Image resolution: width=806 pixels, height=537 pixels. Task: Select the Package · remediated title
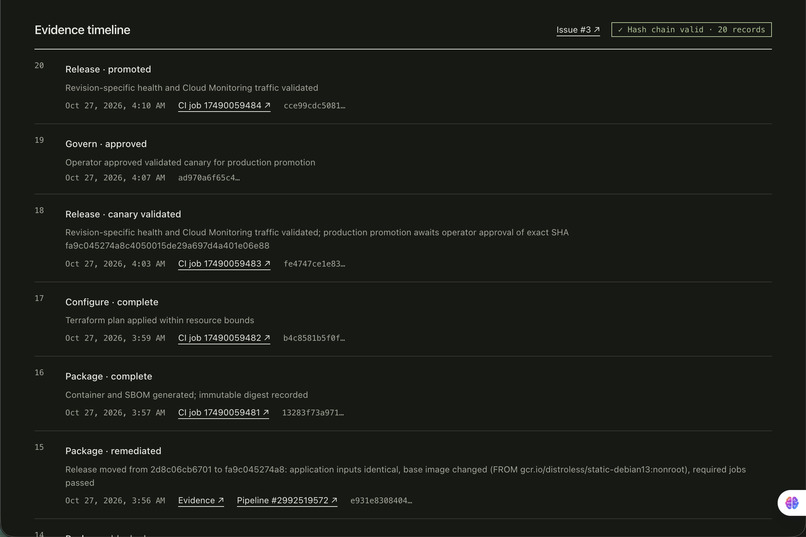point(113,451)
